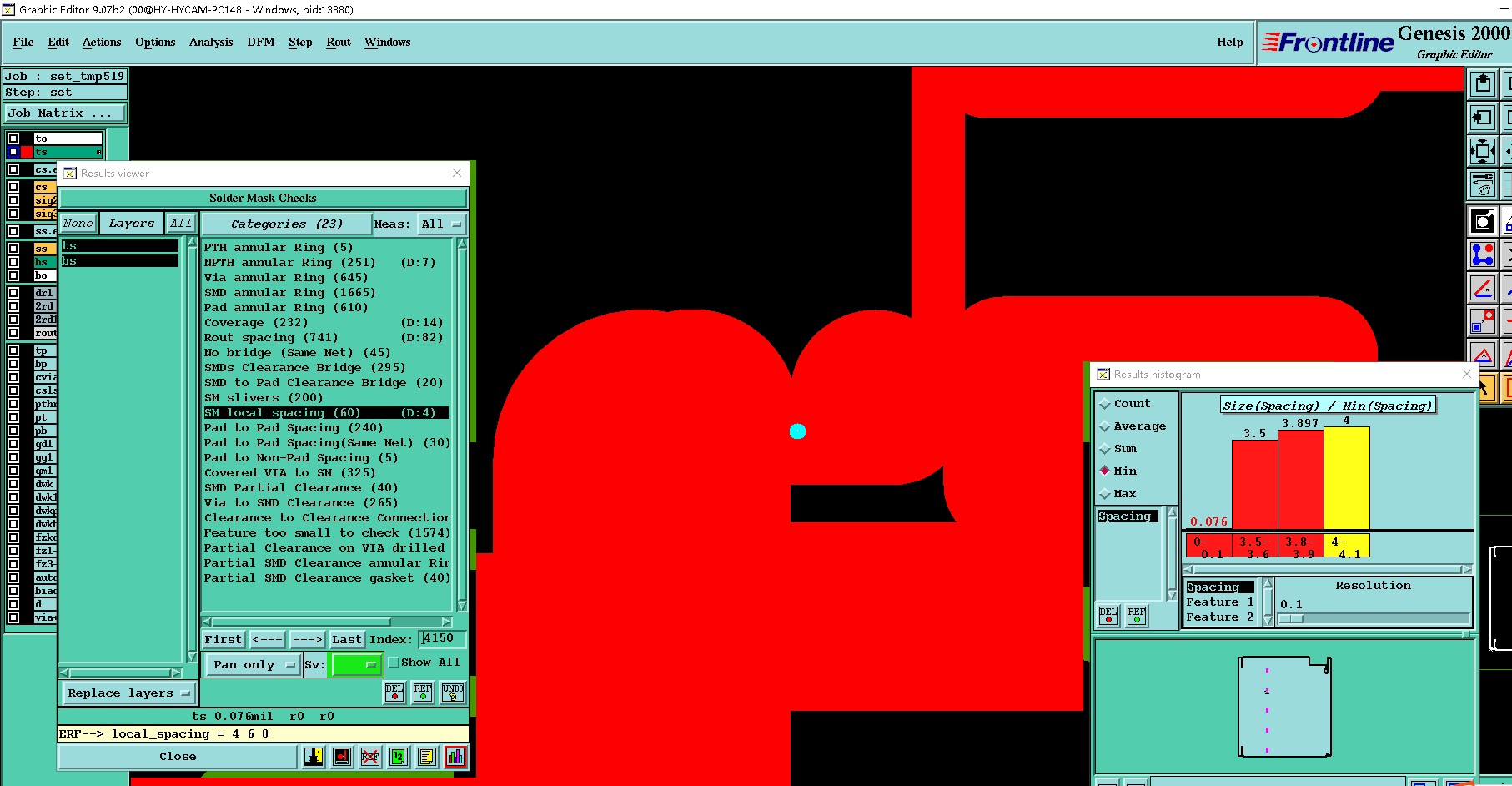
Task: Open the Analysis menu
Action: [211, 42]
